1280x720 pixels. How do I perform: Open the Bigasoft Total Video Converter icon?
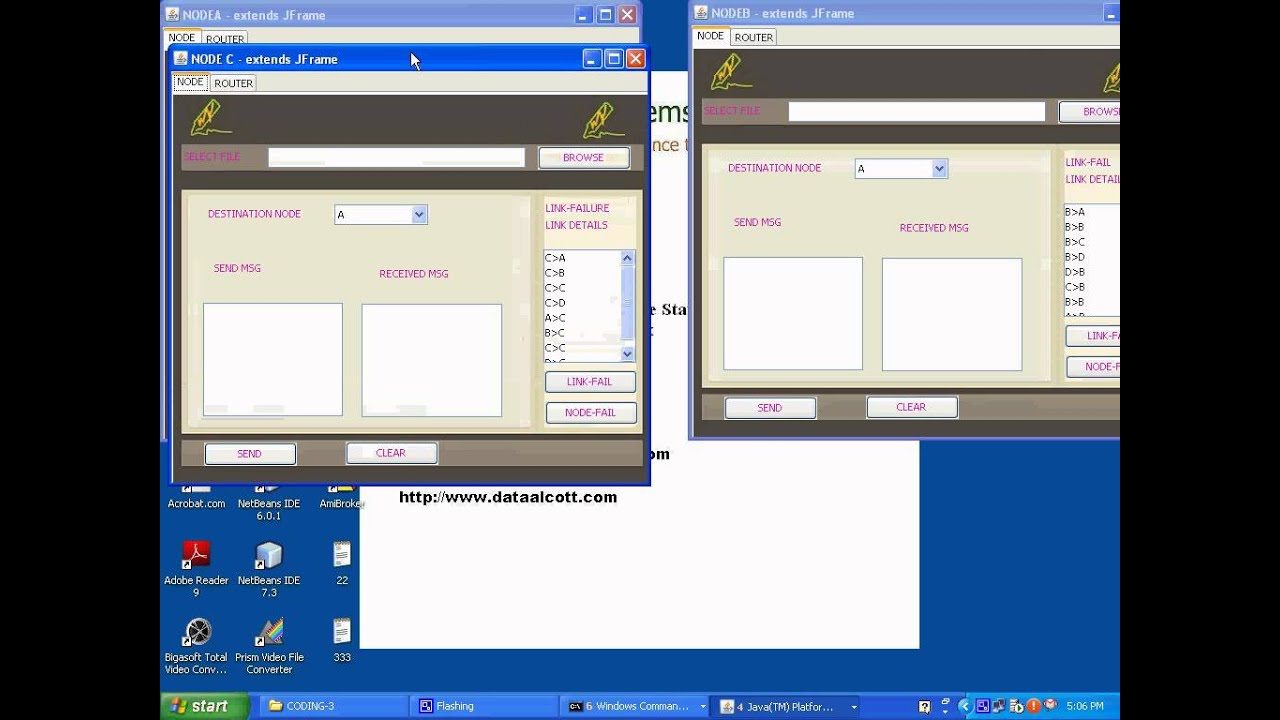198,632
